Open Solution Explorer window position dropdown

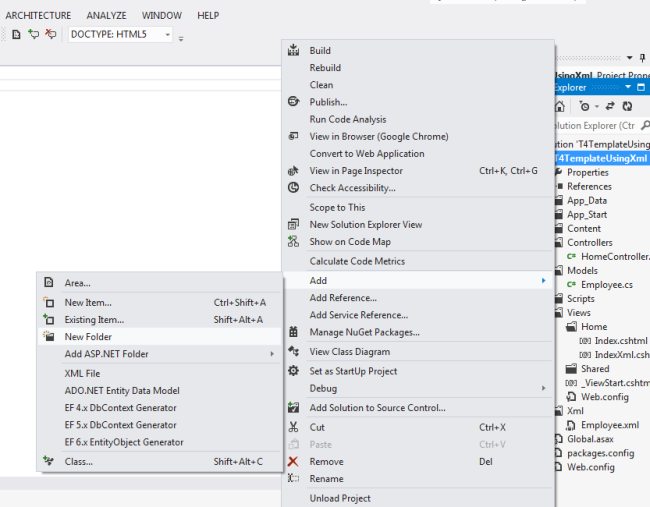628,87
